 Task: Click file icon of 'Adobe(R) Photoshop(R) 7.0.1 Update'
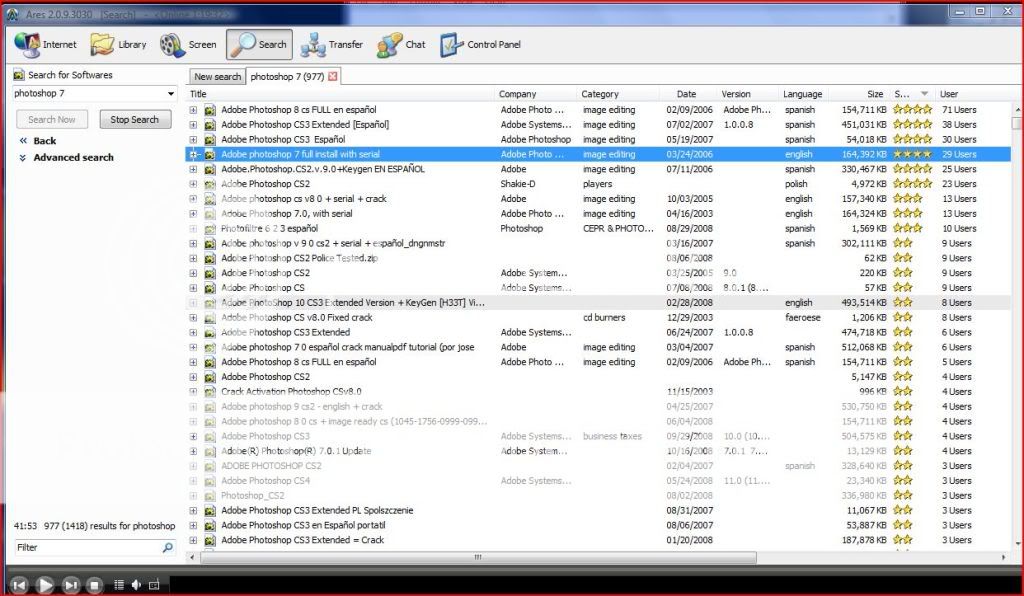pos(210,451)
